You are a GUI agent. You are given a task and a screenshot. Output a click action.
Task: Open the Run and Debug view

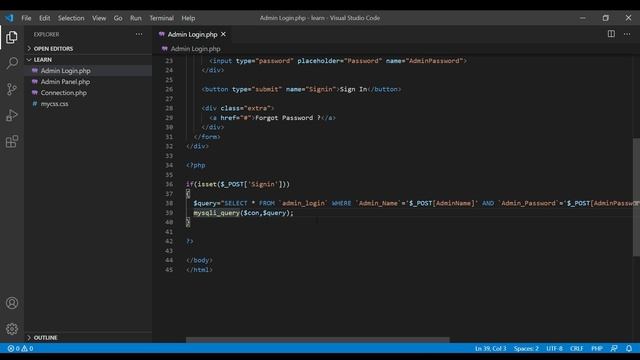click(x=12, y=116)
